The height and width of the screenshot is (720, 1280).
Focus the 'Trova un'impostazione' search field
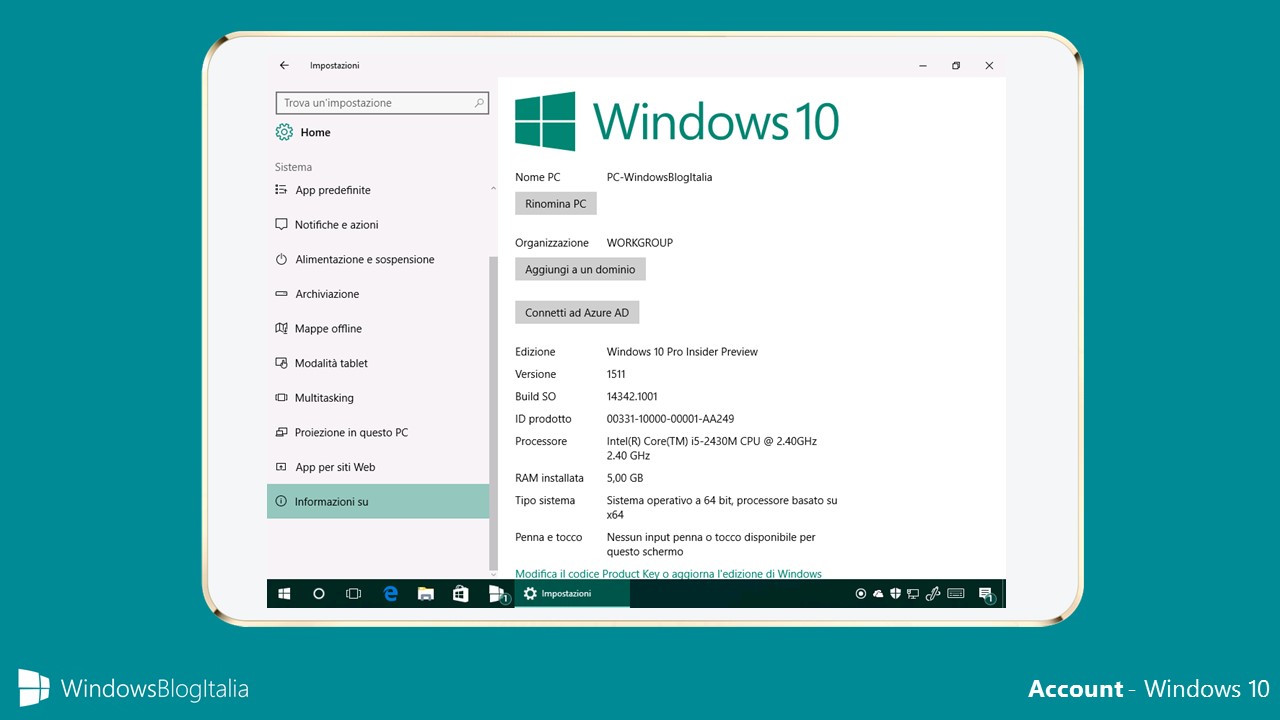pyautogui.click(x=382, y=103)
